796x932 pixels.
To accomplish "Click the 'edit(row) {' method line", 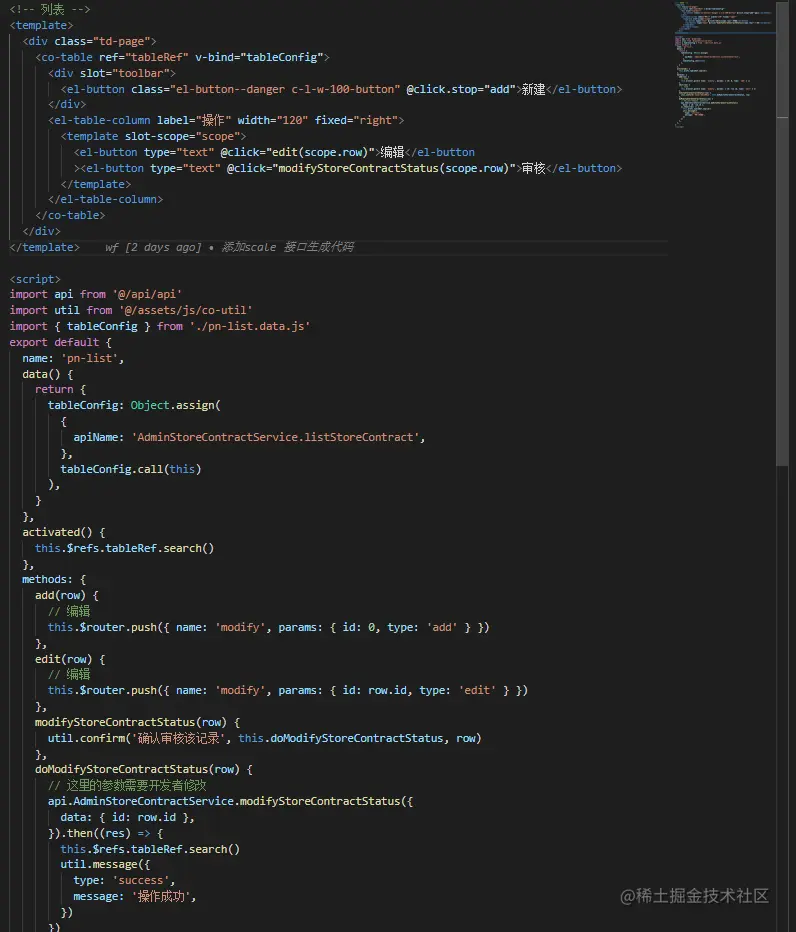I will (x=70, y=660).
